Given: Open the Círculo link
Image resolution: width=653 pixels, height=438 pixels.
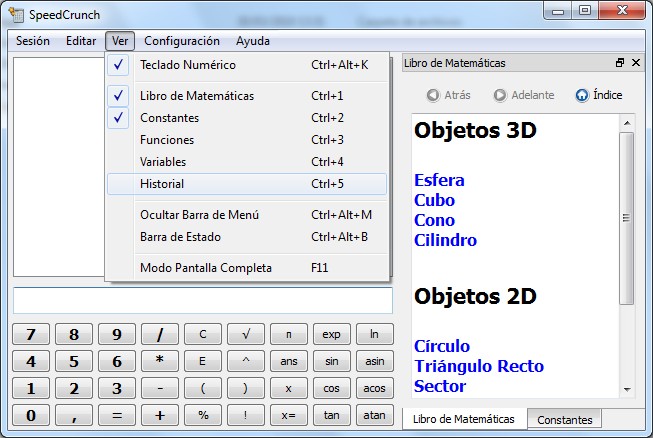Looking at the screenshot, I should tap(442, 346).
